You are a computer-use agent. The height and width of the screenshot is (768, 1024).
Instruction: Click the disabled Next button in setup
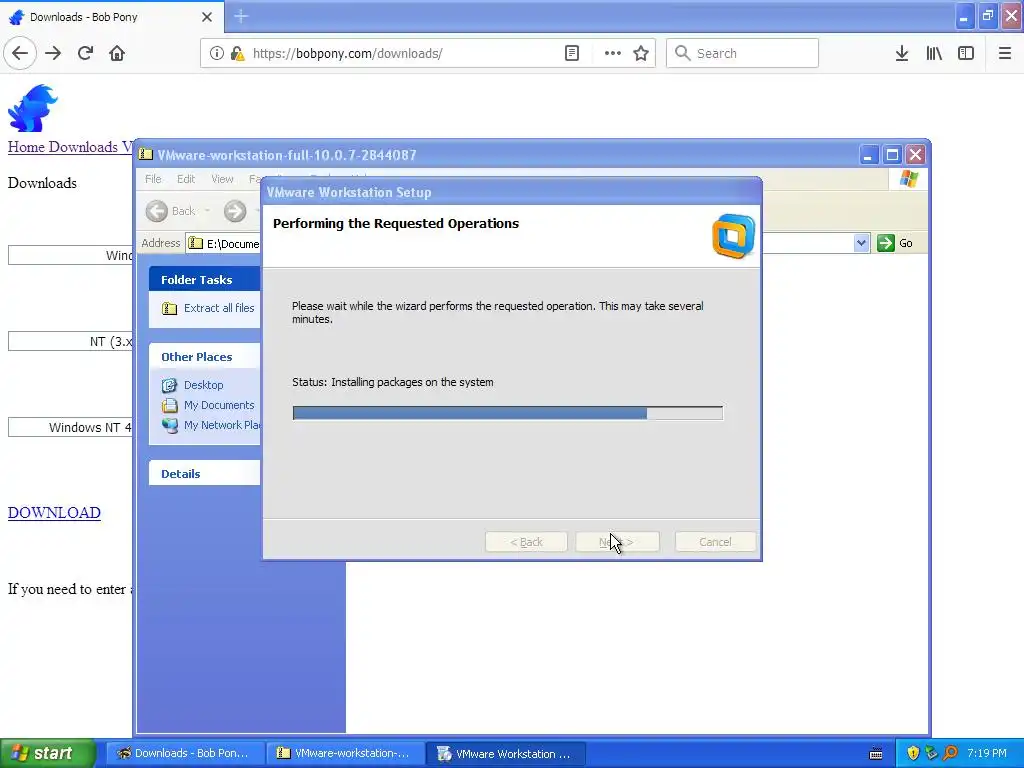(617, 542)
